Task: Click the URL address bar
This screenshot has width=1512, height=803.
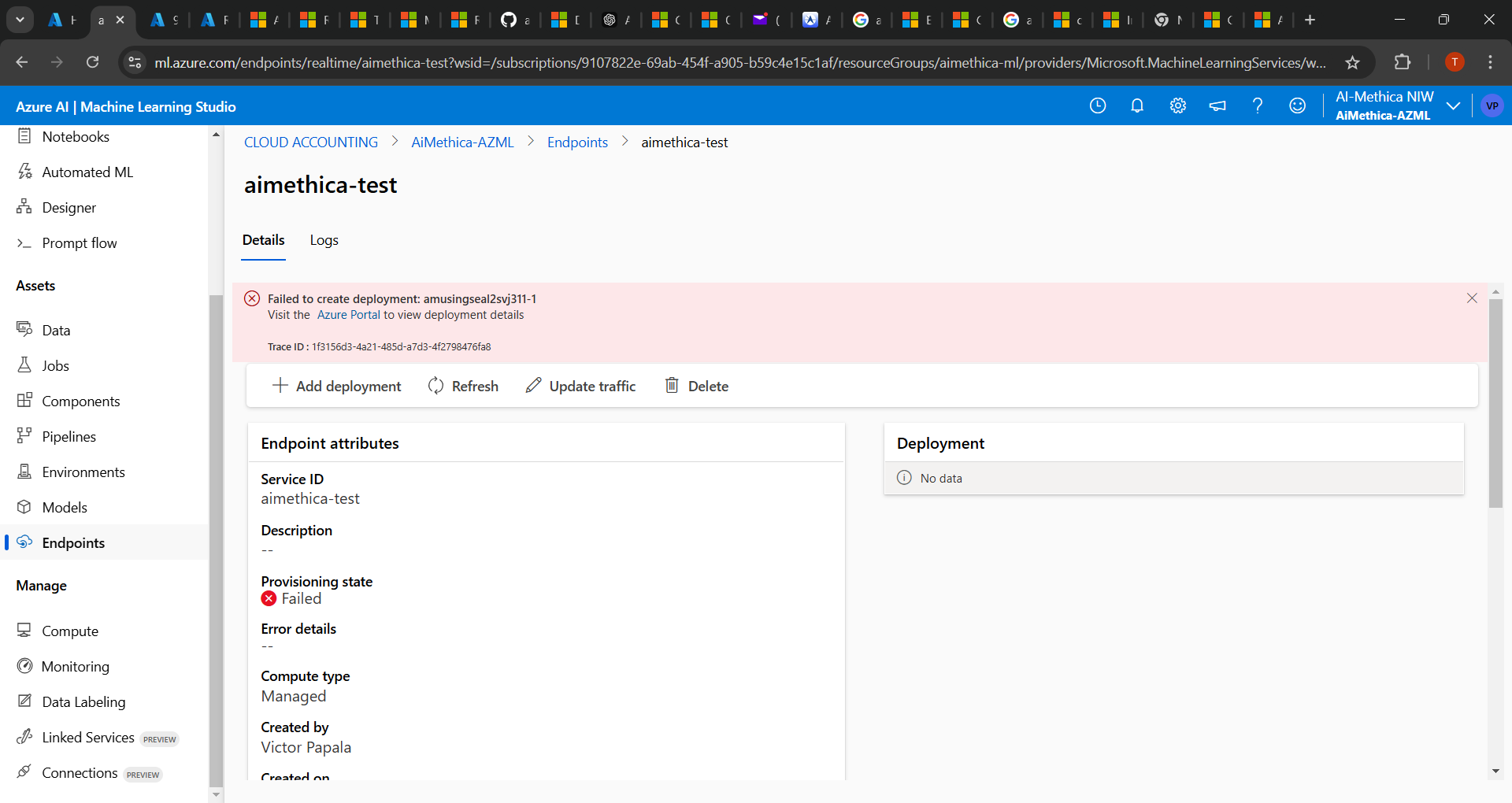Action: coord(740,62)
